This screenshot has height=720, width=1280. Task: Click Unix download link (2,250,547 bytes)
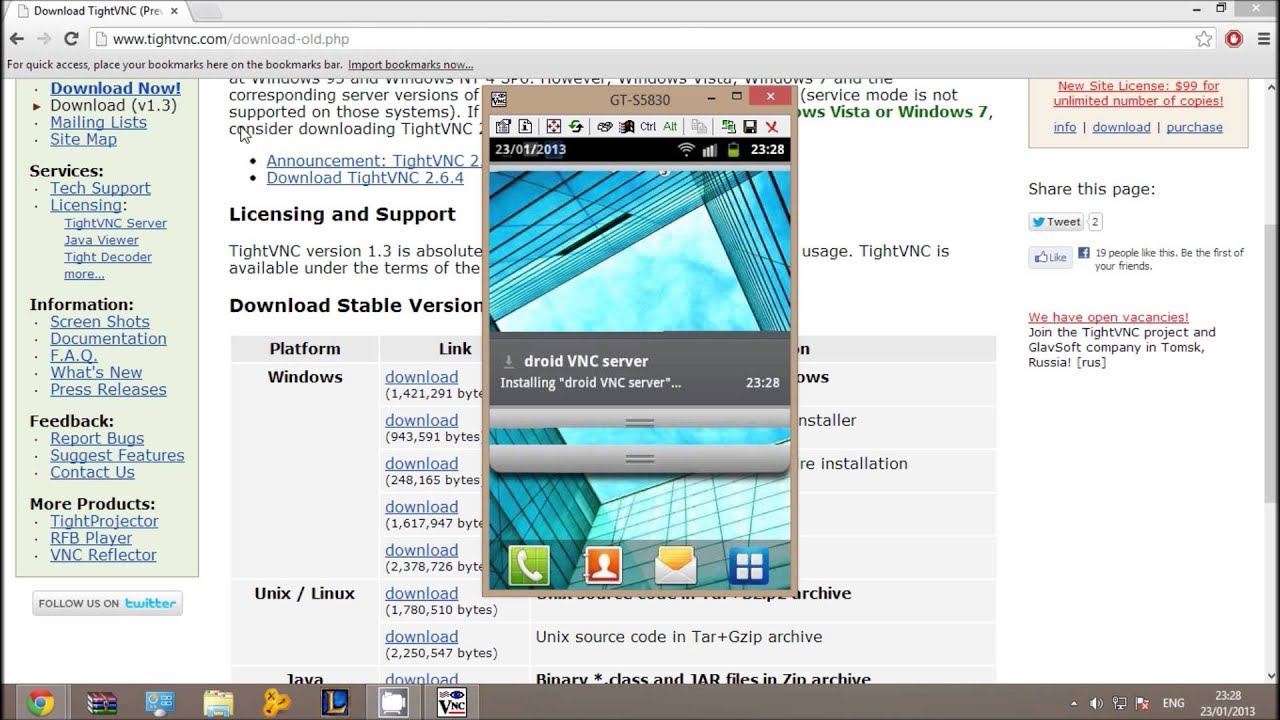[x=422, y=637]
